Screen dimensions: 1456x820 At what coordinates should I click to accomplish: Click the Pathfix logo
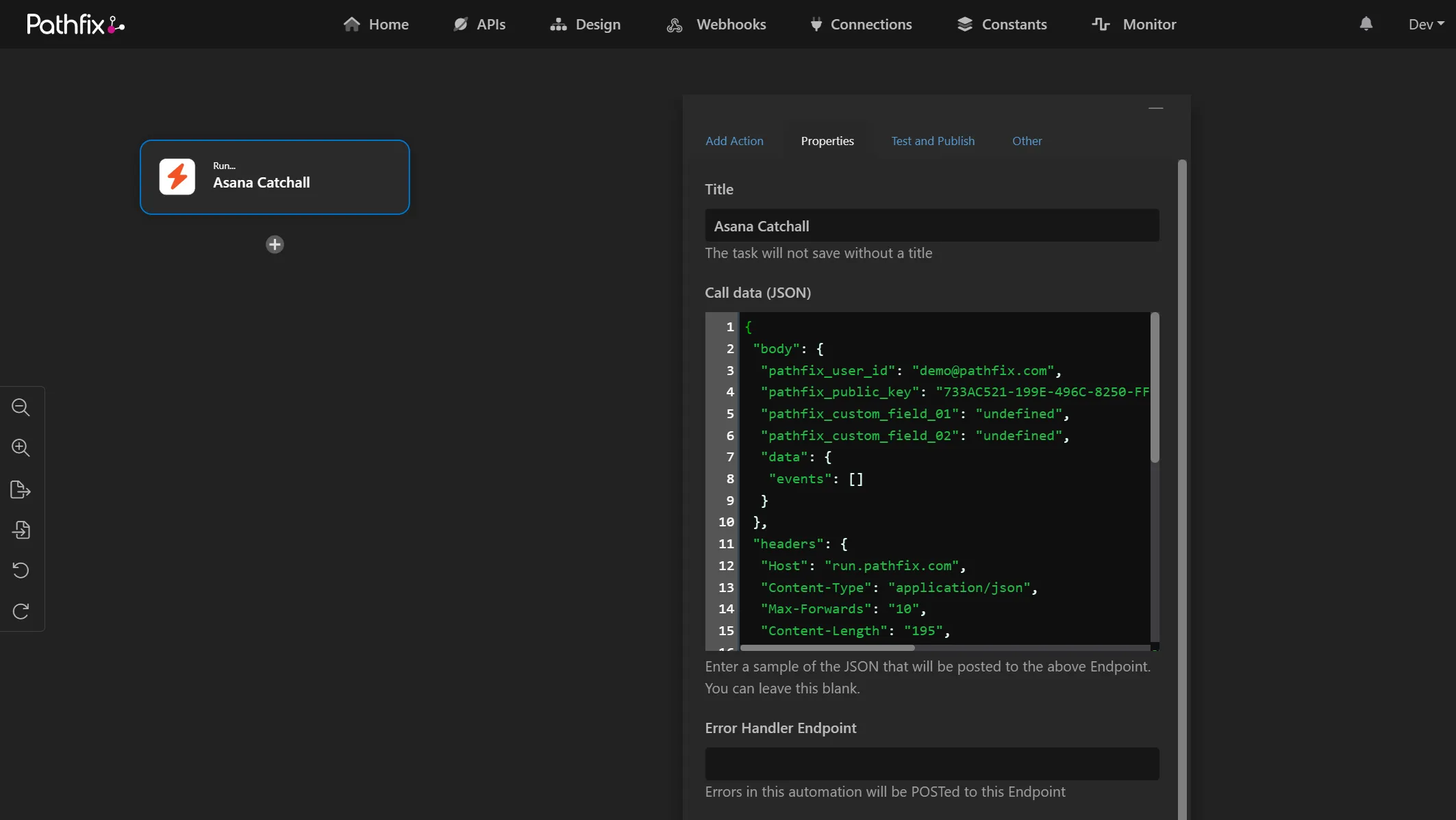coord(76,25)
